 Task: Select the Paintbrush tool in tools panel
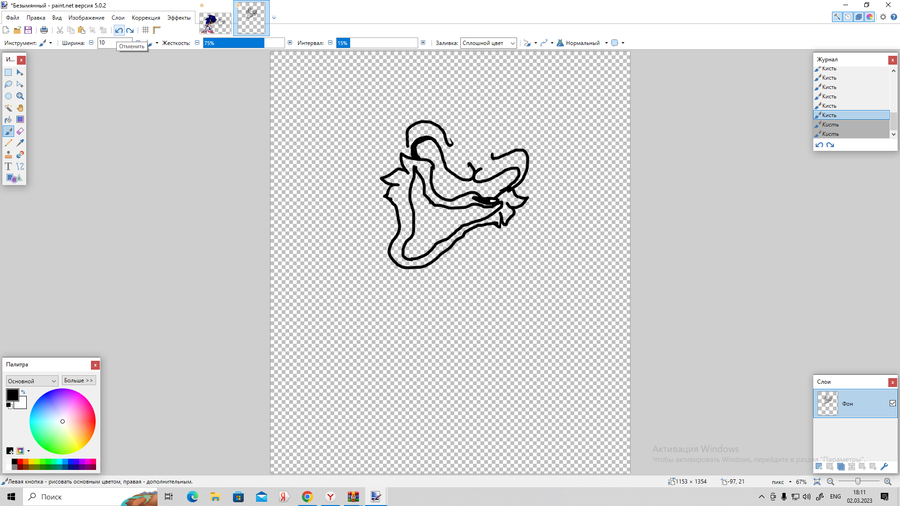click(8, 131)
